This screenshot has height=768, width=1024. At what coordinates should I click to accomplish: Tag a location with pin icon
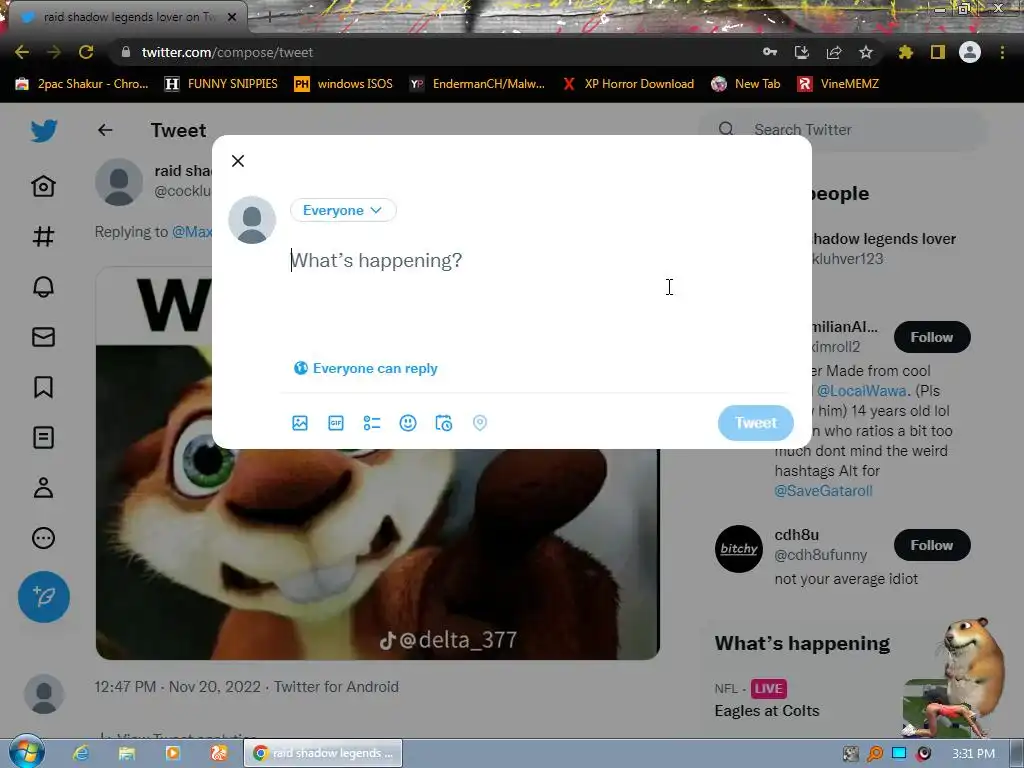click(479, 423)
